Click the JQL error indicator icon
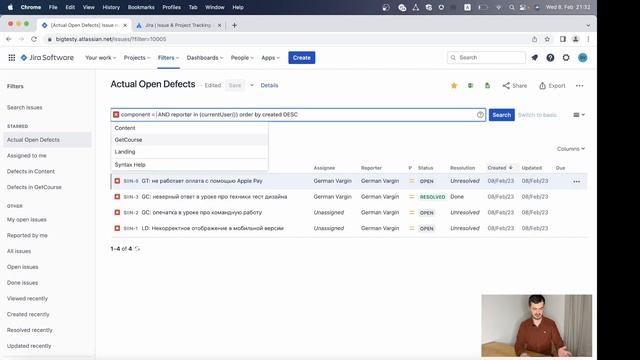Image resolution: width=640 pixels, height=360 pixels. coord(116,115)
